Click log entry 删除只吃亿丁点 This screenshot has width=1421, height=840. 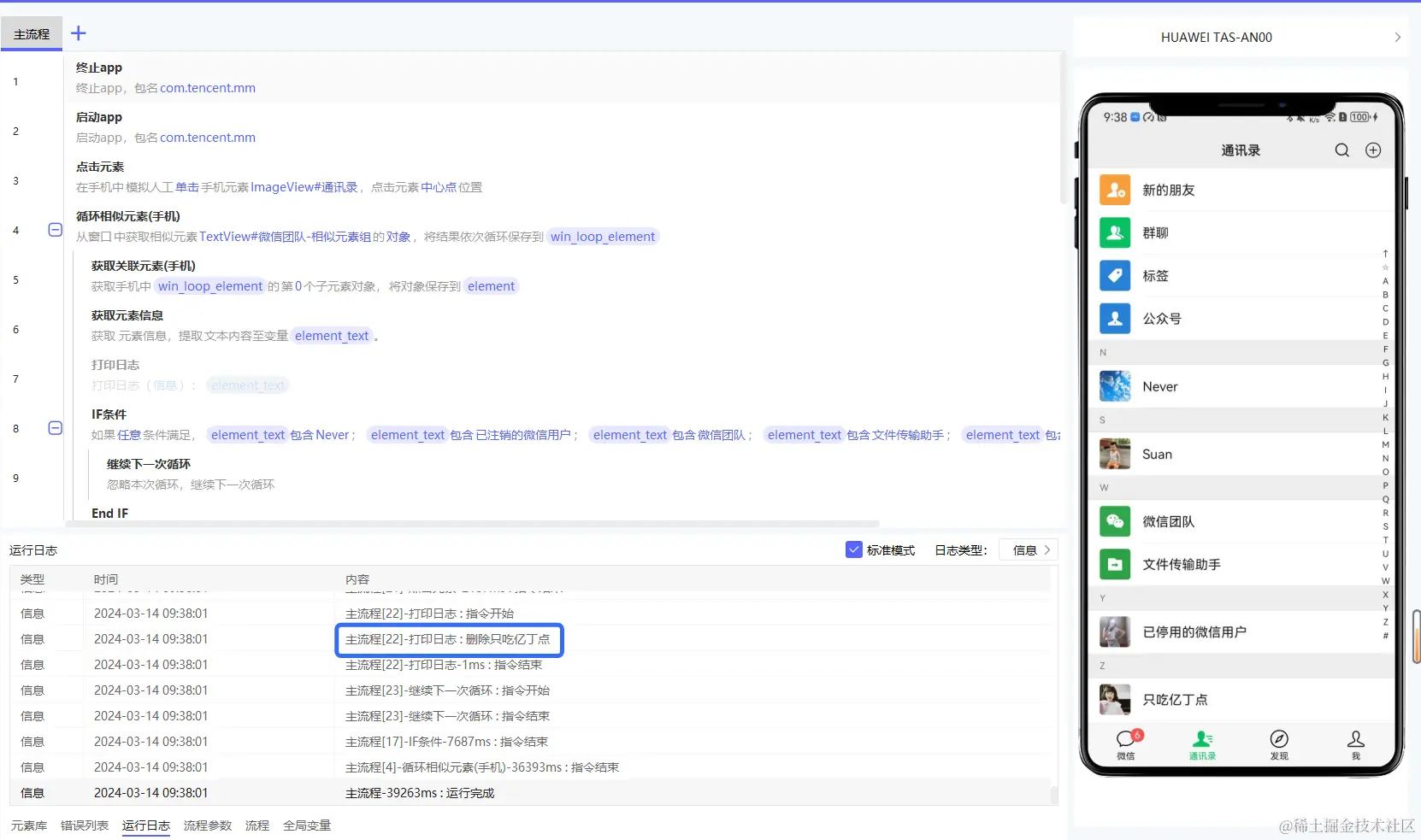coord(448,639)
